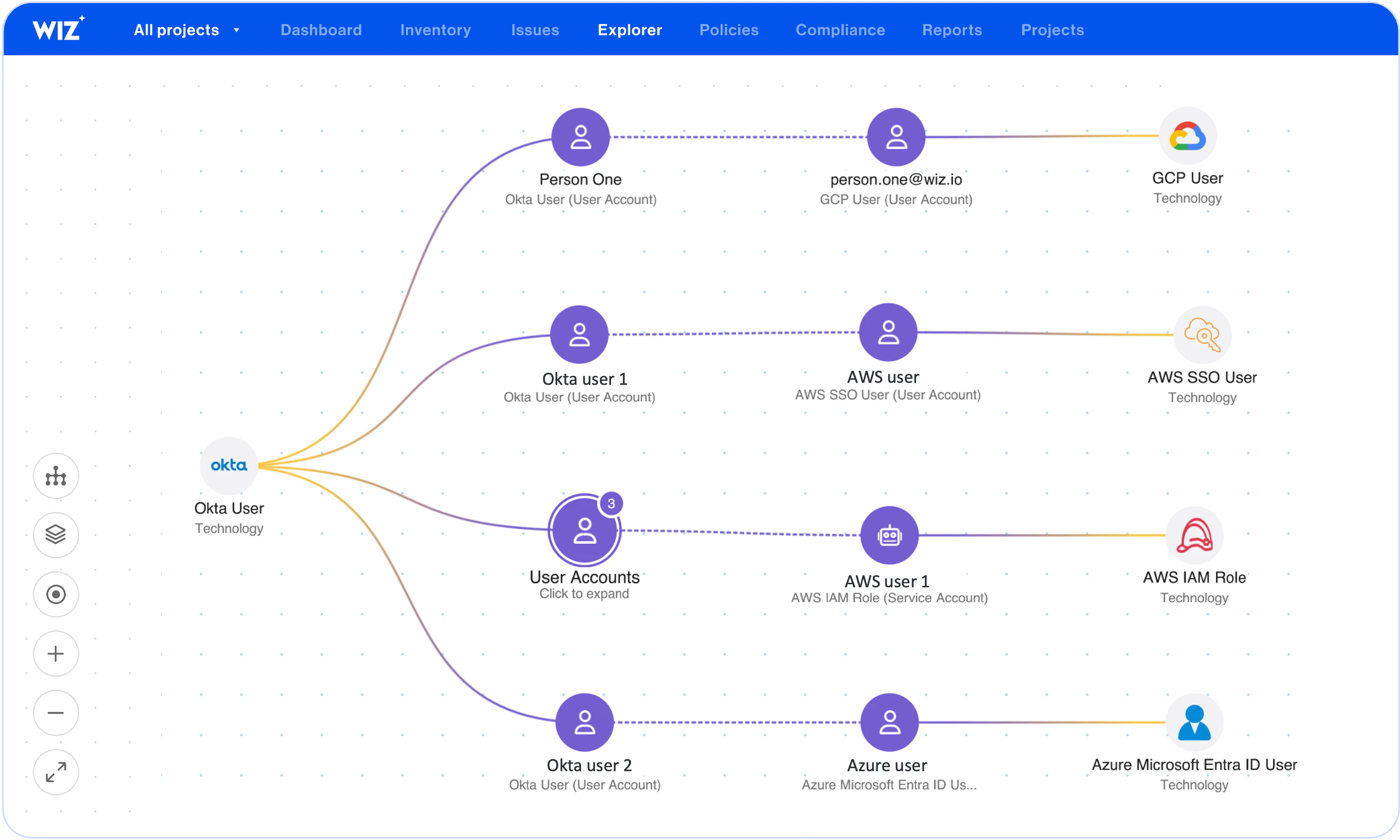This screenshot has width=1400, height=840.
Task: Click the 'Okta User' root label
Action: [229, 508]
